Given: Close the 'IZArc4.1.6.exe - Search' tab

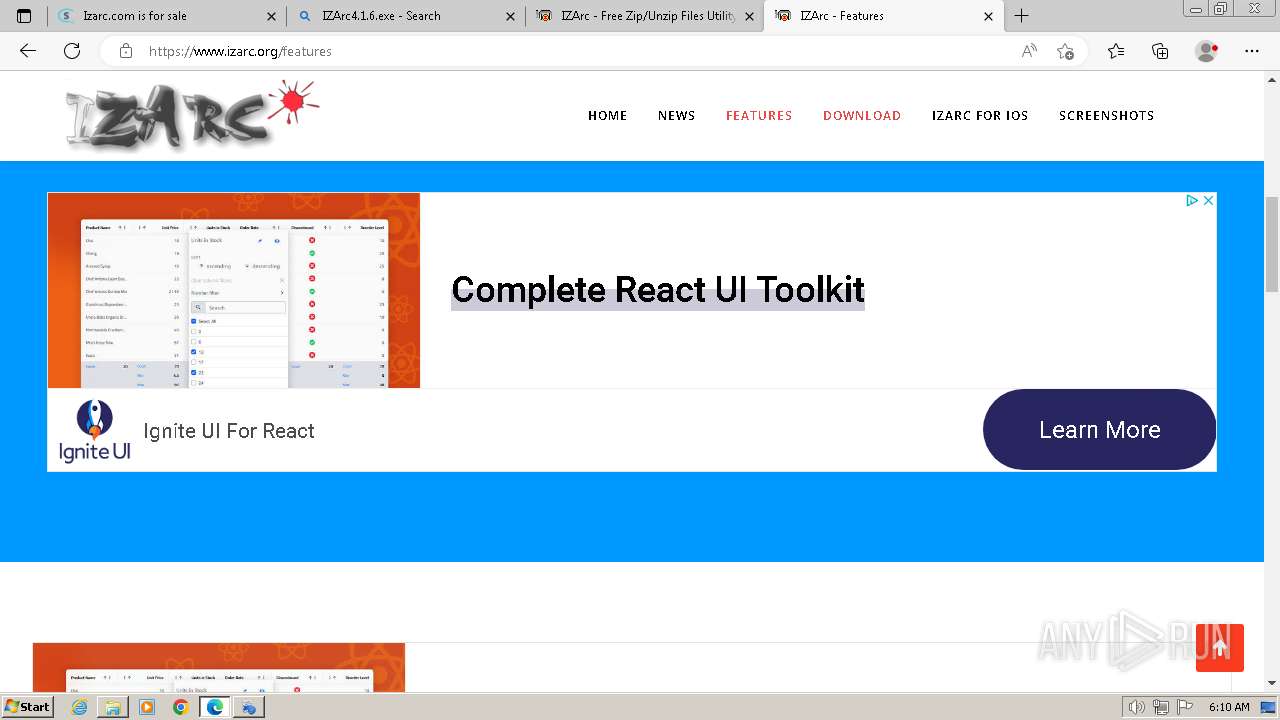Looking at the screenshot, I should (510, 16).
